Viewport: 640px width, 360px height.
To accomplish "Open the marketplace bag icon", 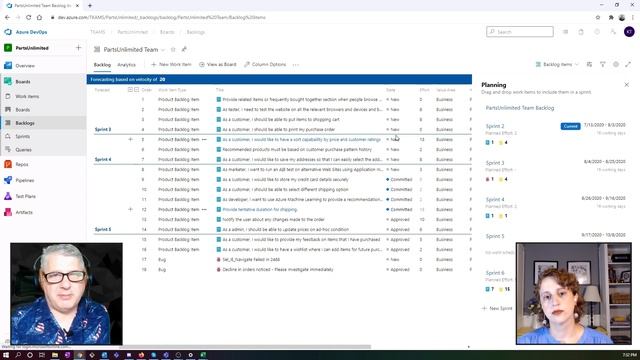I will pos(581,32).
